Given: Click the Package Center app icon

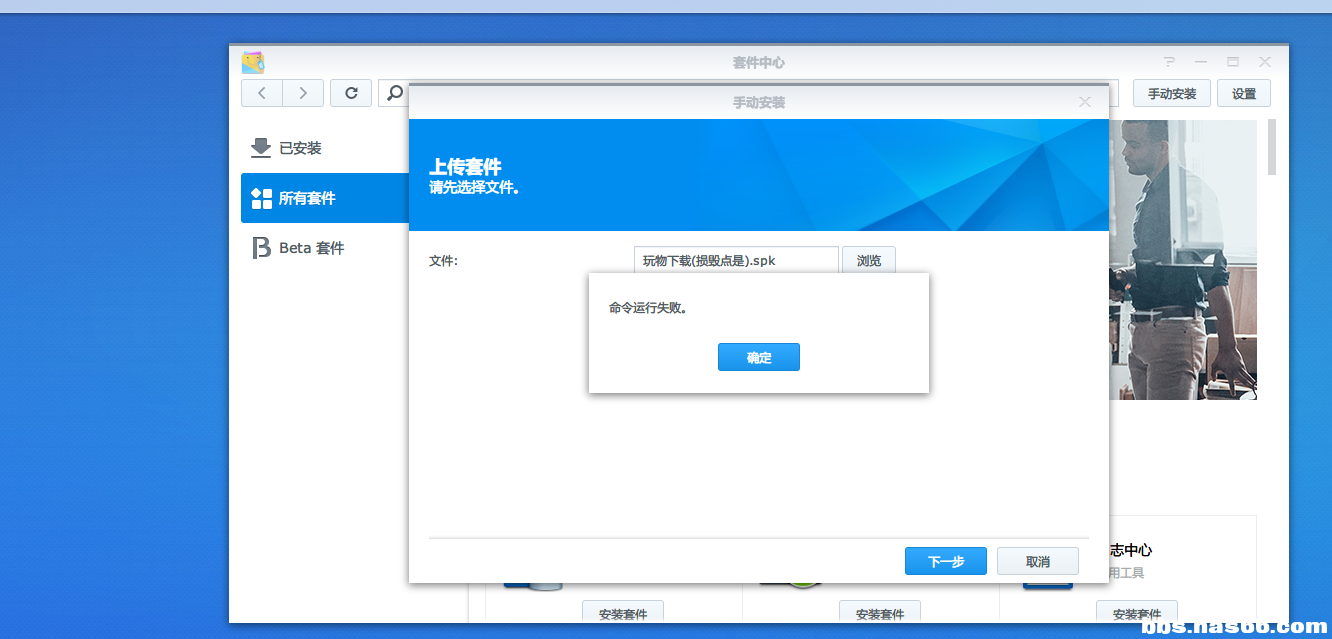Looking at the screenshot, I should coord(253,61).
